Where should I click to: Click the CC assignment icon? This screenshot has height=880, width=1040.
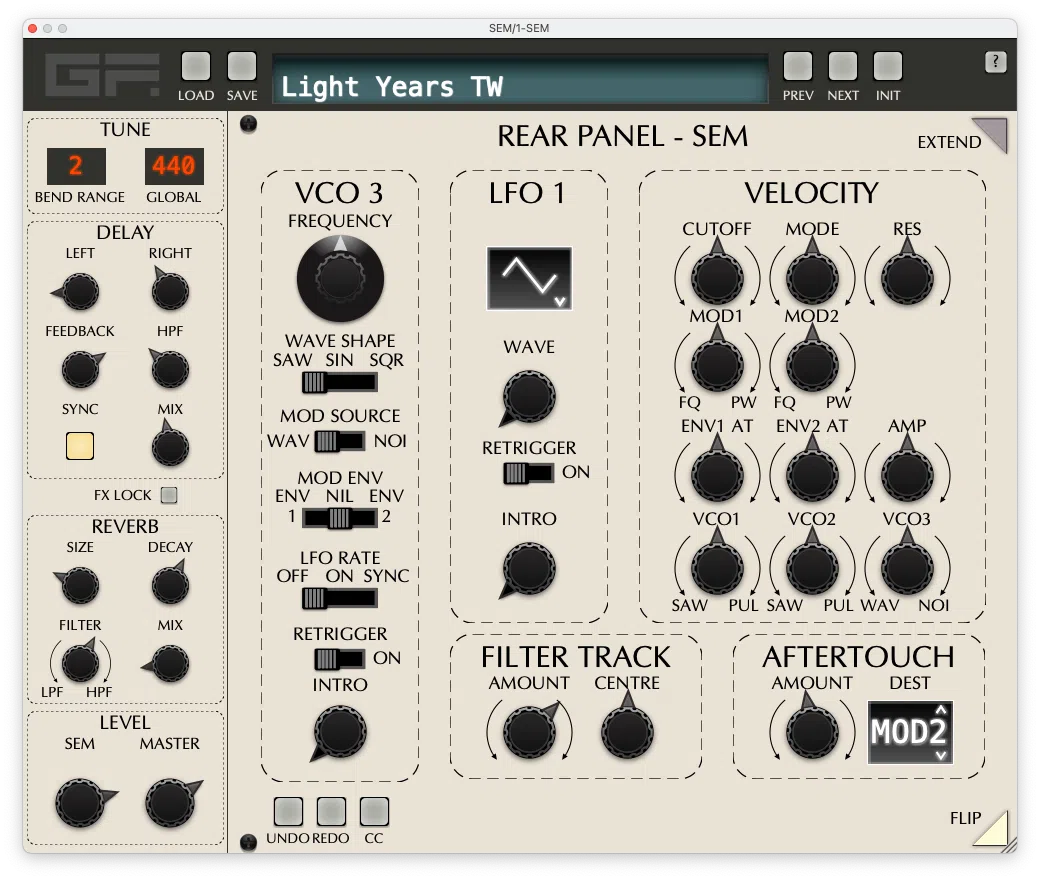point(374,812)
